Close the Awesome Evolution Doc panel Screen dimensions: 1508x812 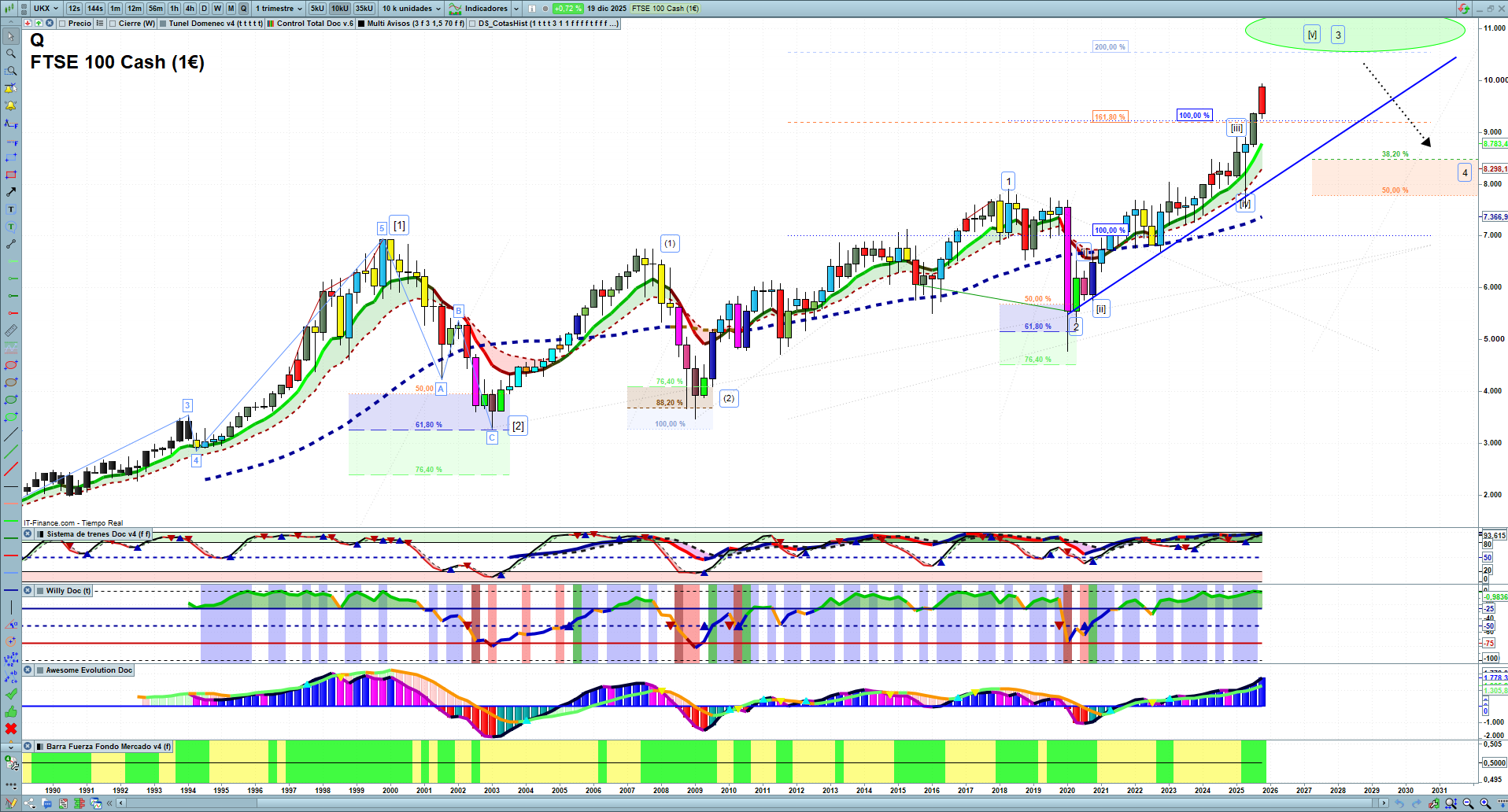tap(28, 670)
